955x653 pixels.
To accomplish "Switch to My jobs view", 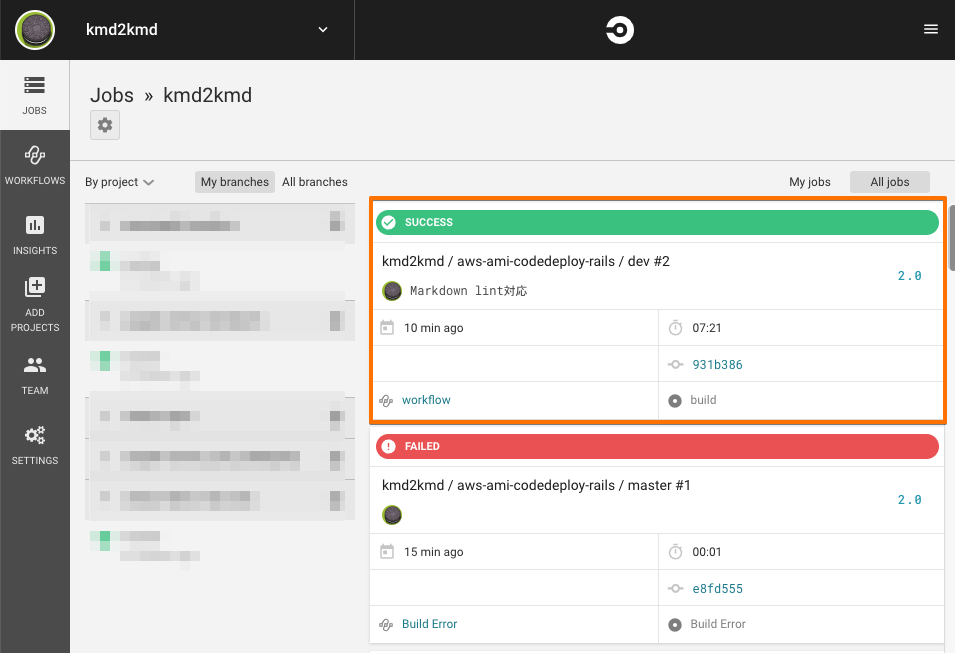I will 810,182.
